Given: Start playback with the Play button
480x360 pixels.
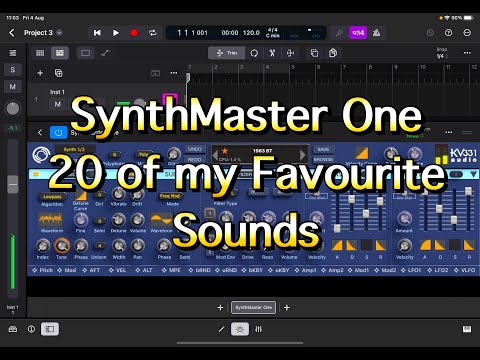Looking at the screenshot, I should pos(116,33).
